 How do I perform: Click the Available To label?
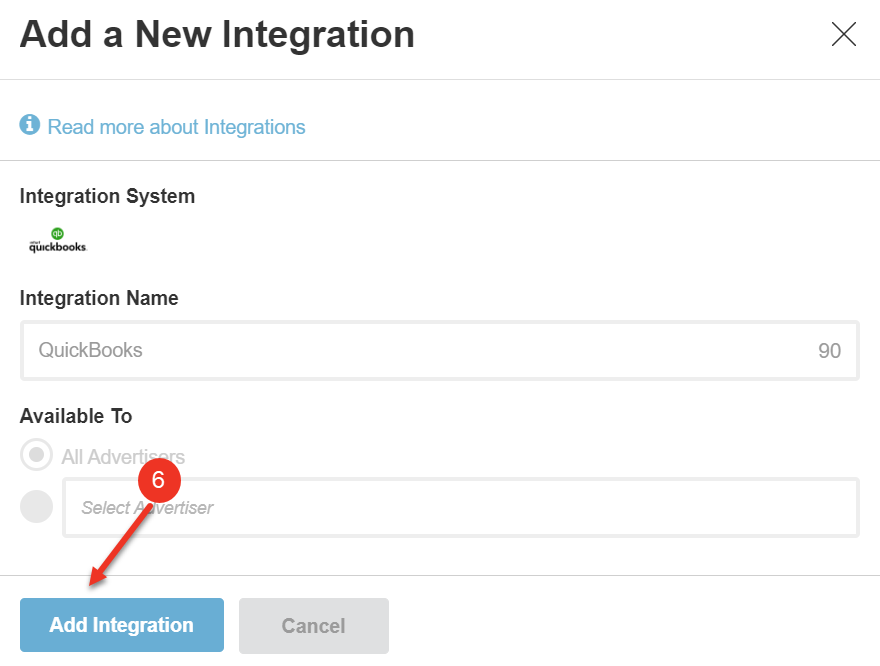point(76,416)
